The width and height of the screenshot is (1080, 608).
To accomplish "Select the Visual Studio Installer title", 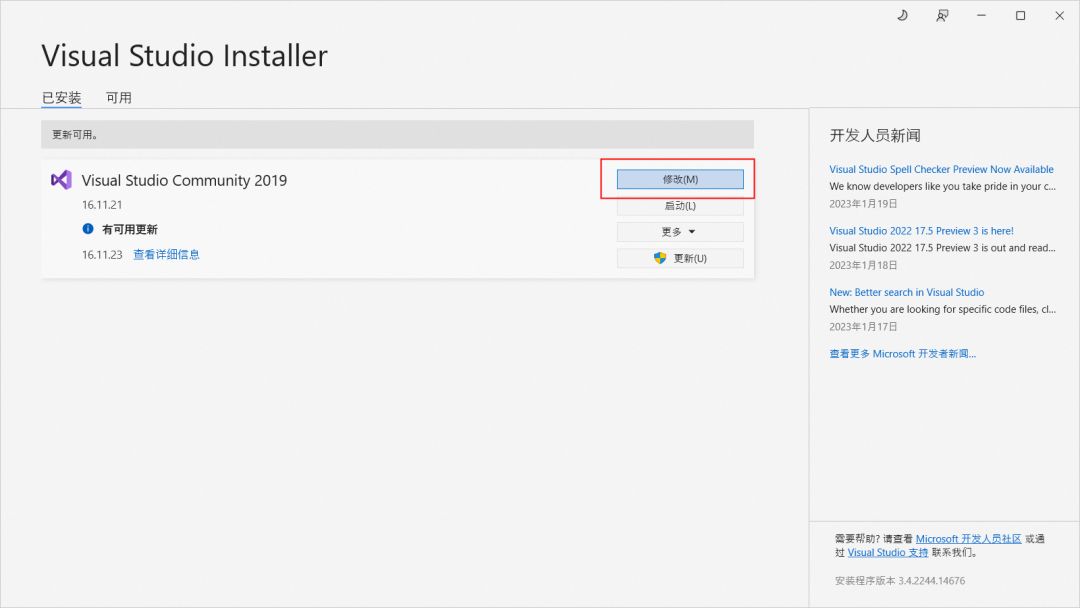I will coord(185,56).
